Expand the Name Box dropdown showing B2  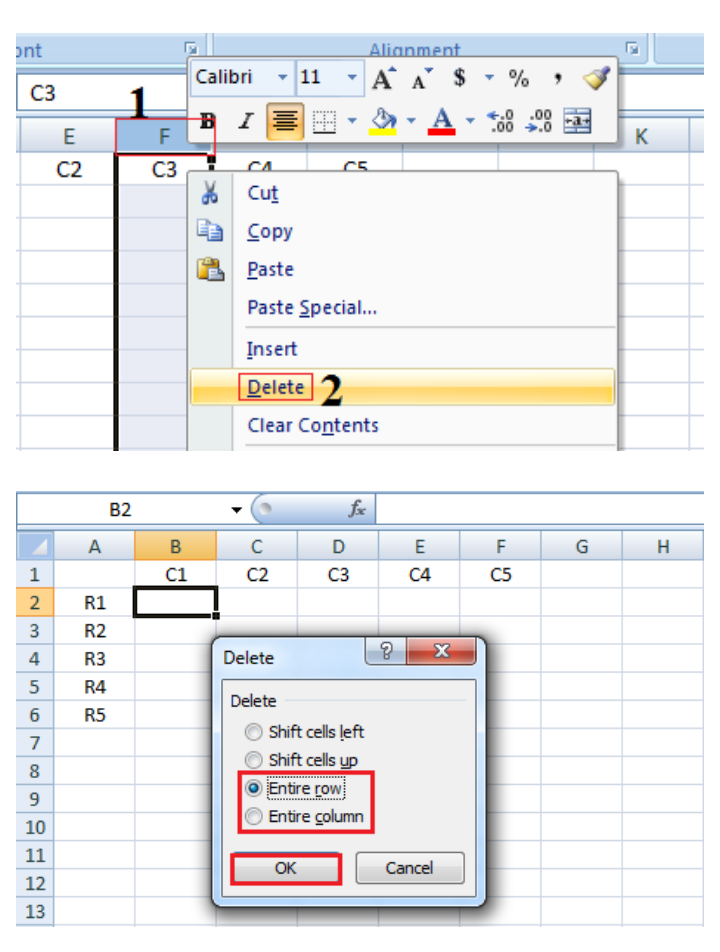coord(236,510)
